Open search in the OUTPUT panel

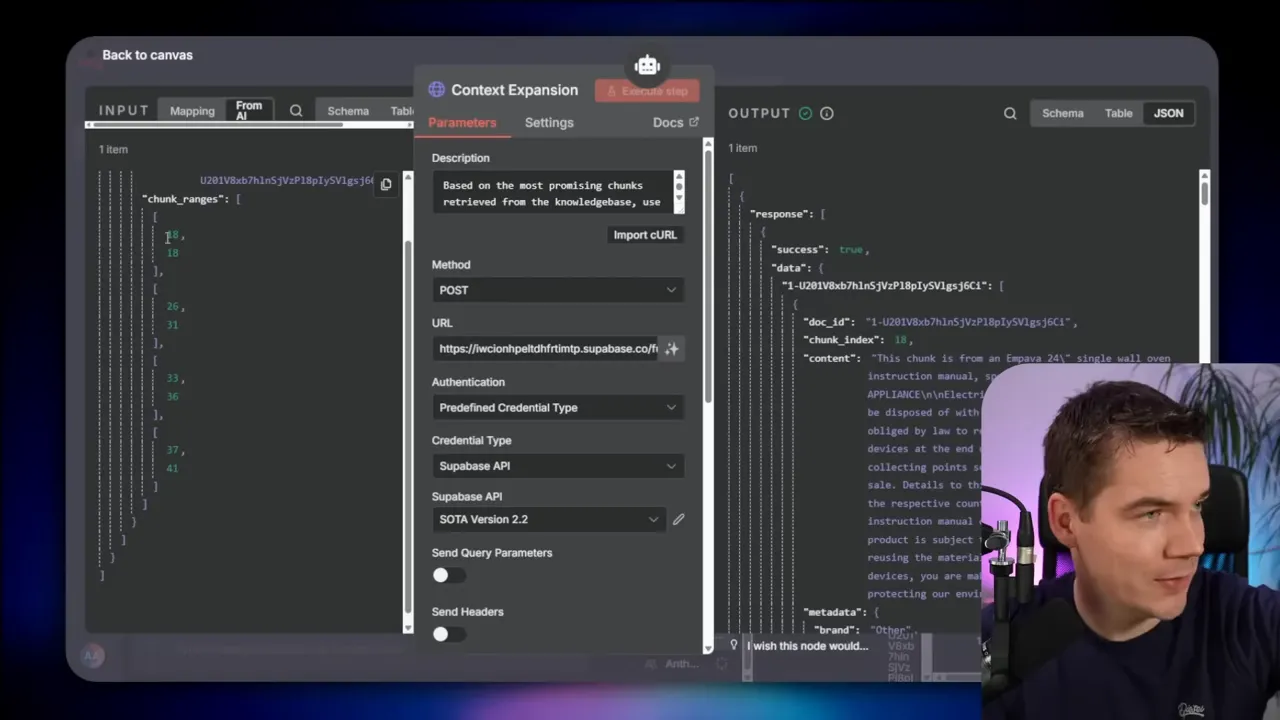coord(1010,113)
